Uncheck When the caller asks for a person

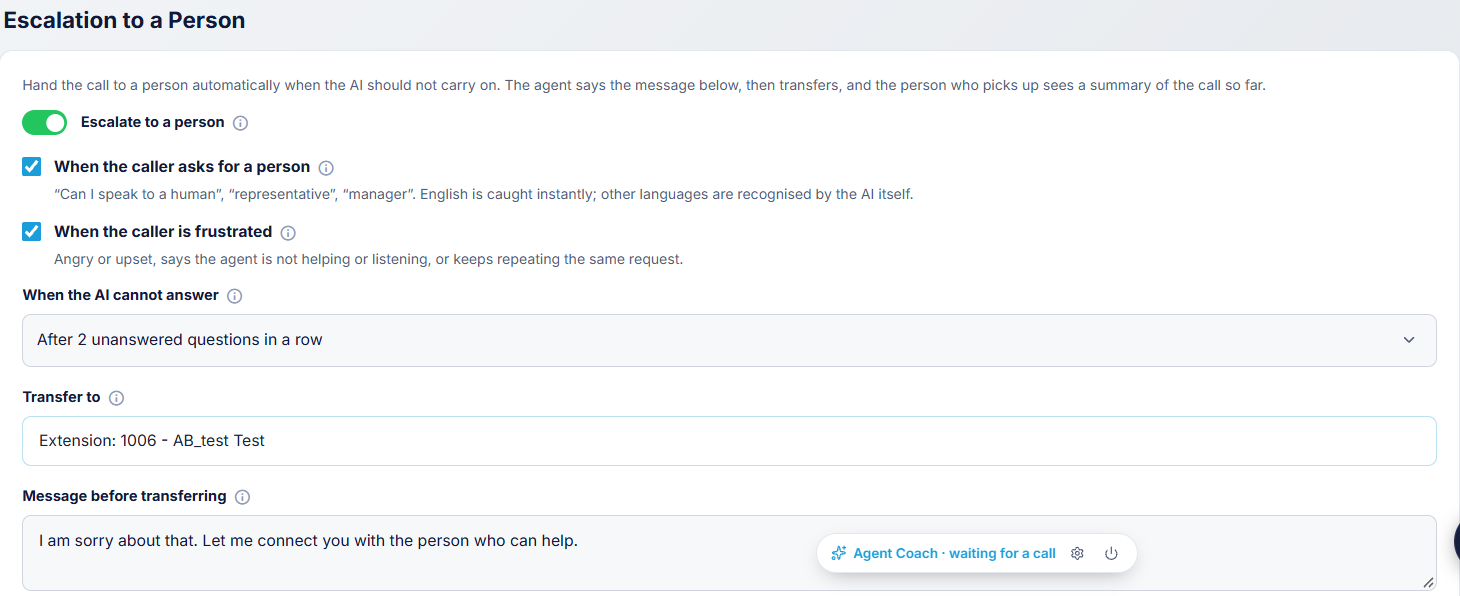[x=32, y=167]
